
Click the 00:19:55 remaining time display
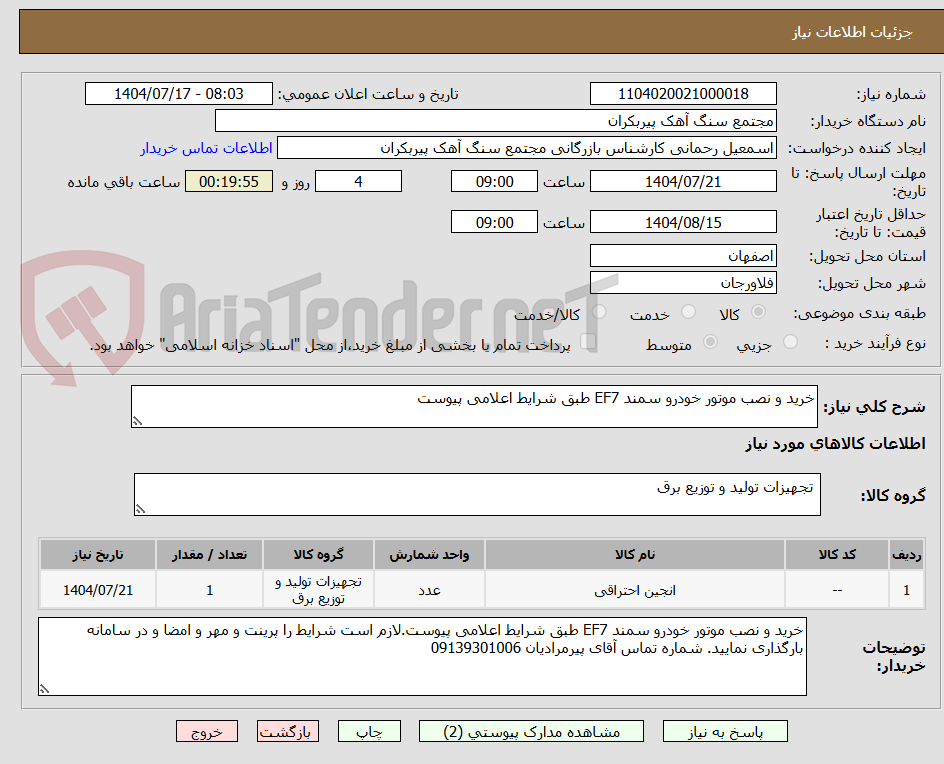pyautogui.click(x=228, y=181)
